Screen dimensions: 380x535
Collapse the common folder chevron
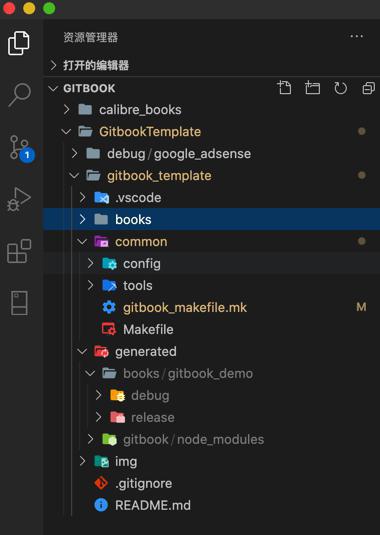pyautogui.click(x=82, y=242)
